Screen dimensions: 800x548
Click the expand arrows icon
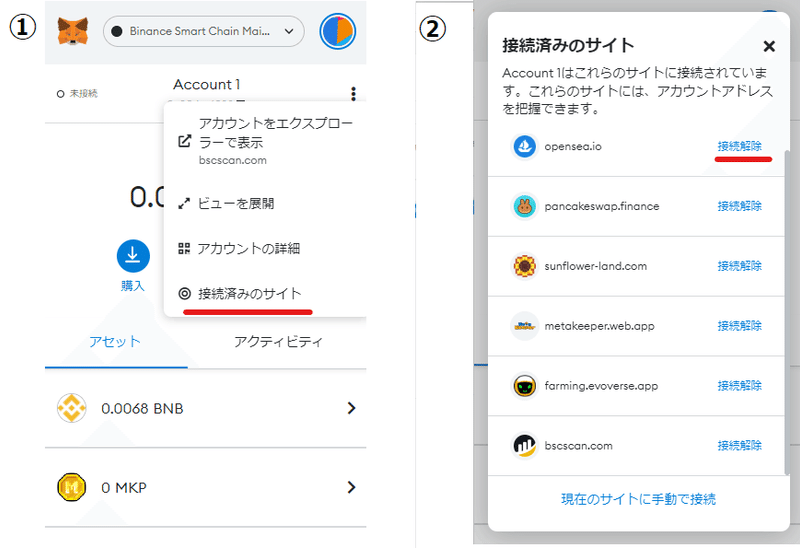[x=184, y=204]
